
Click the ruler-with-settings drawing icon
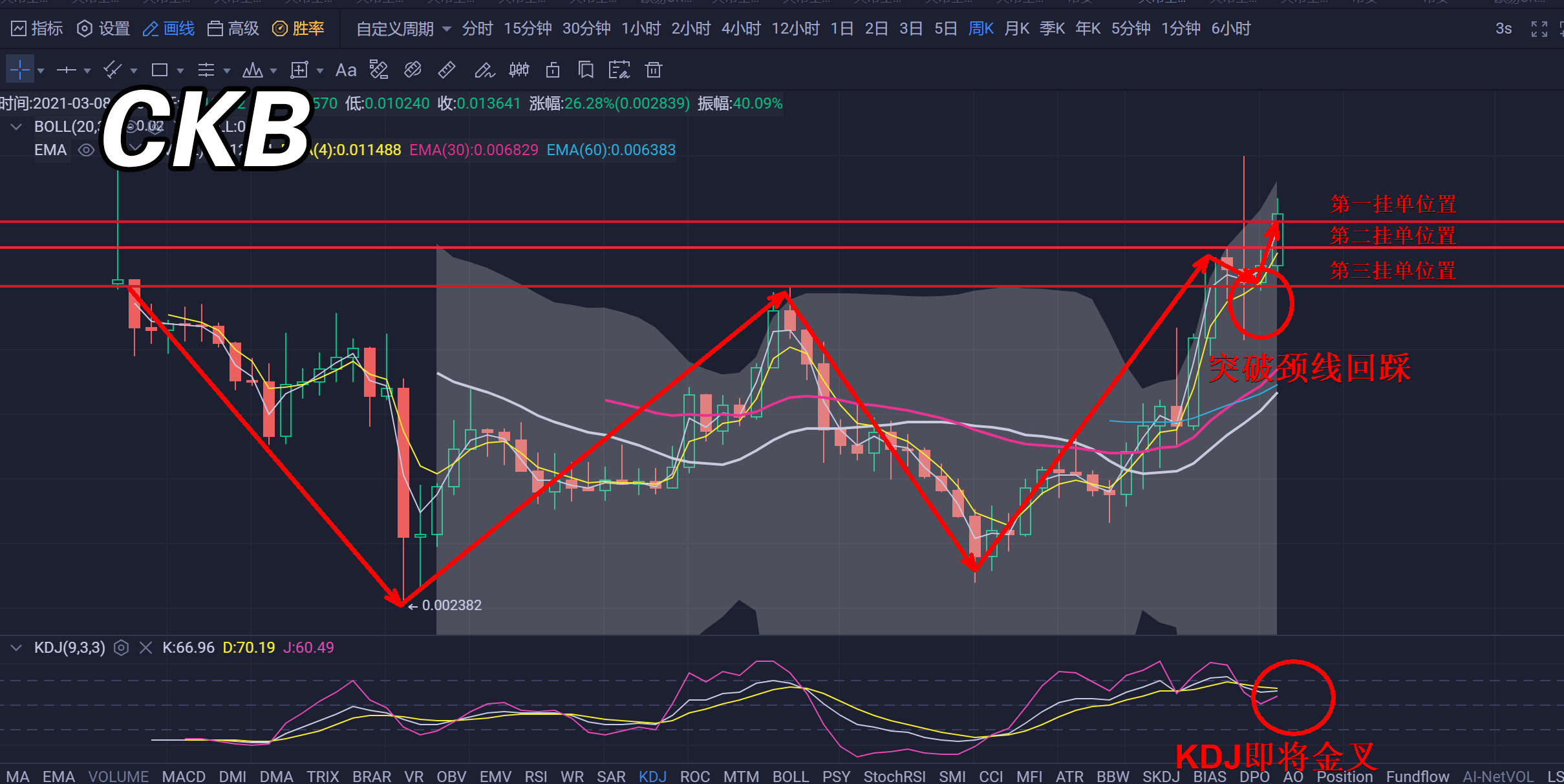click(379, 70)
